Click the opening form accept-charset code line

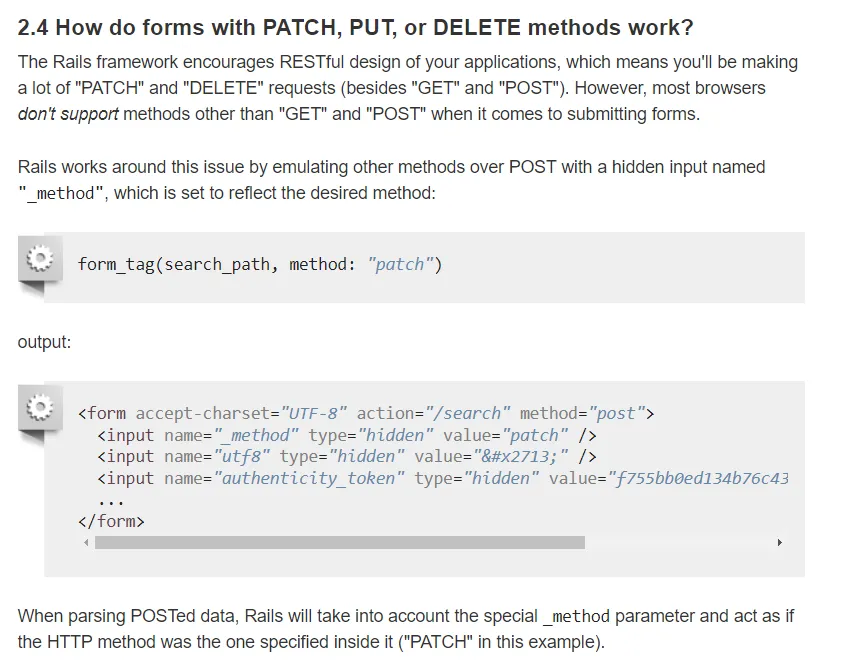365,413
